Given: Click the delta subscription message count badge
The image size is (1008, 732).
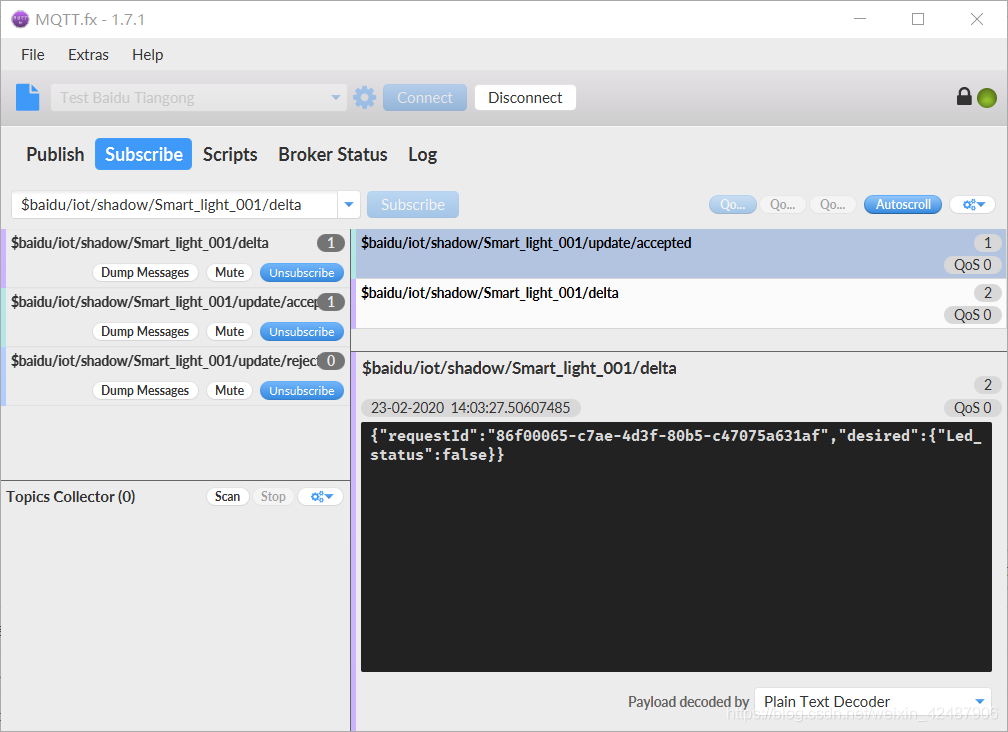Looking at the screenshot, I should [331, 243].
